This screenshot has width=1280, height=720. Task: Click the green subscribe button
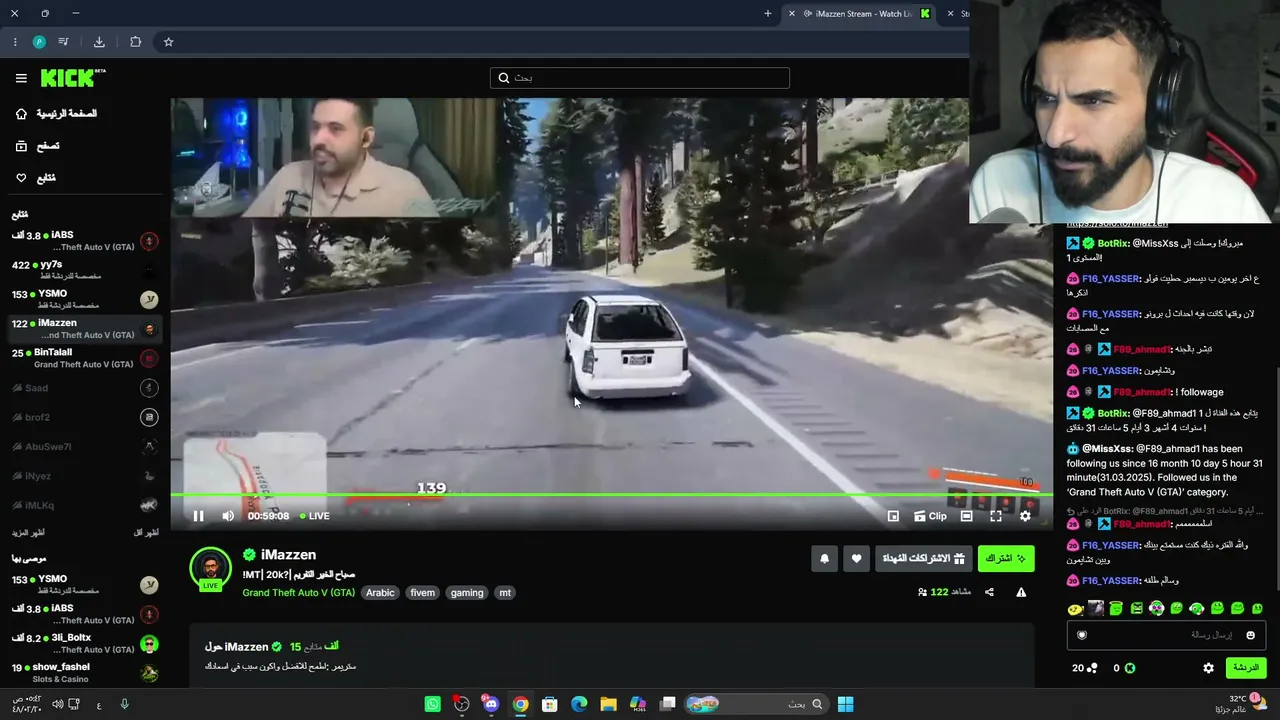tap(1006, 559)
